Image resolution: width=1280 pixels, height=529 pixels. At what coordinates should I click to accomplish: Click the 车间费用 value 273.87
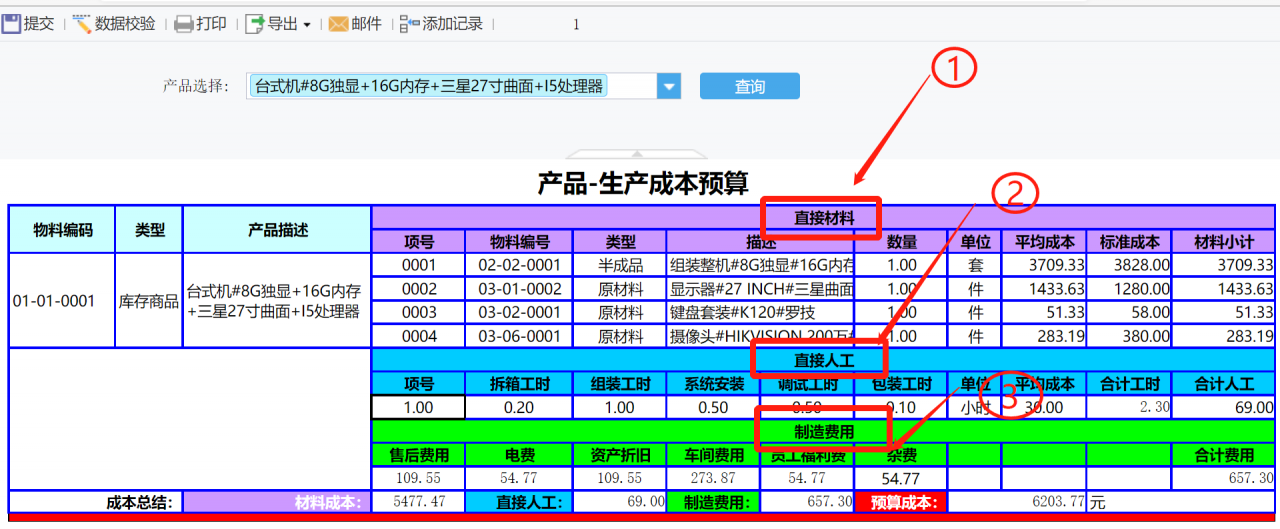(x=713, y=478)
